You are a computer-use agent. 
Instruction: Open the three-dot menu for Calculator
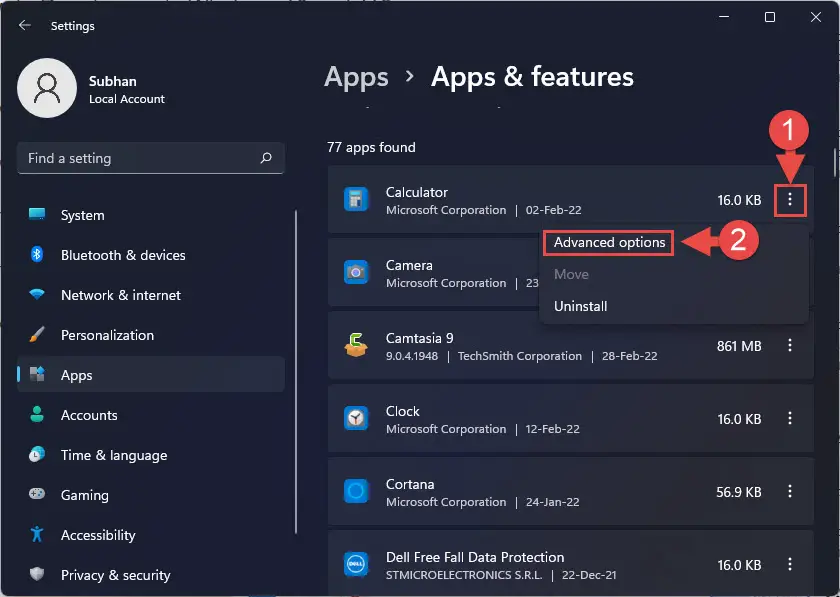[x=790, y=200]
